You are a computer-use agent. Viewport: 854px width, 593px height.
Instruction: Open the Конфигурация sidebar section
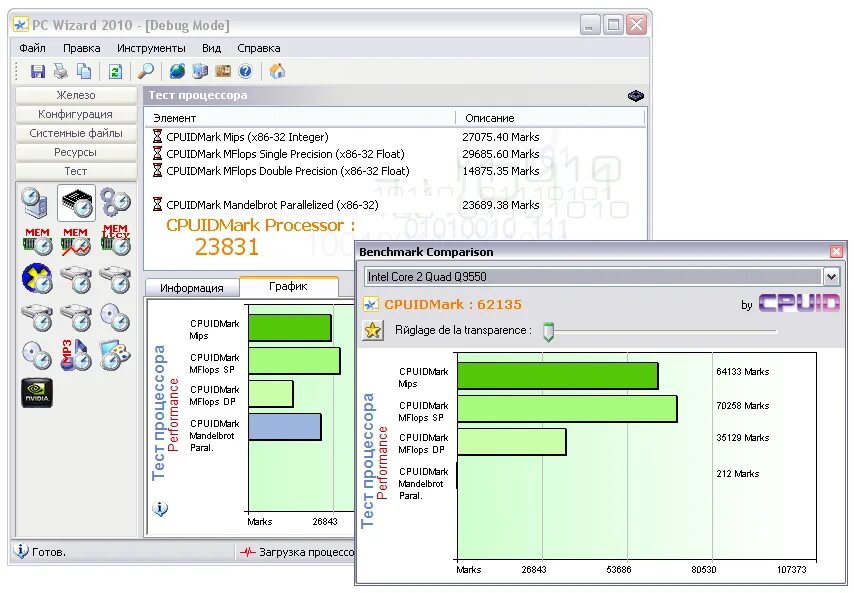[76, 114]
